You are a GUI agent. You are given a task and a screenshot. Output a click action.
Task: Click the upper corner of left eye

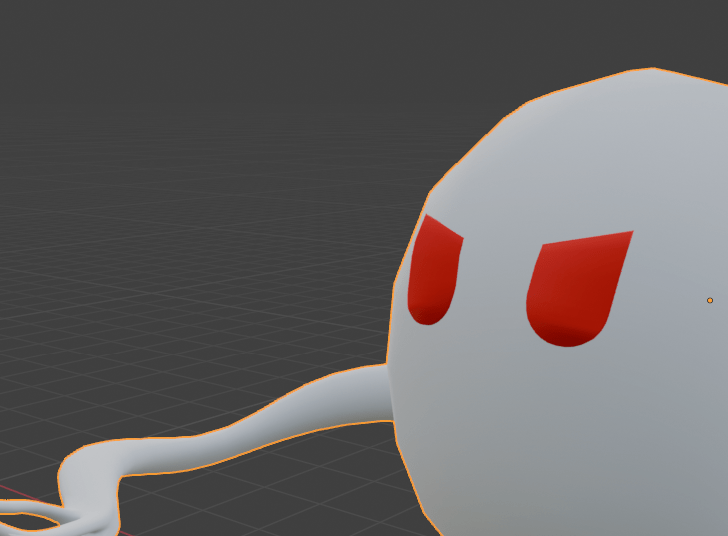point(430,220)
